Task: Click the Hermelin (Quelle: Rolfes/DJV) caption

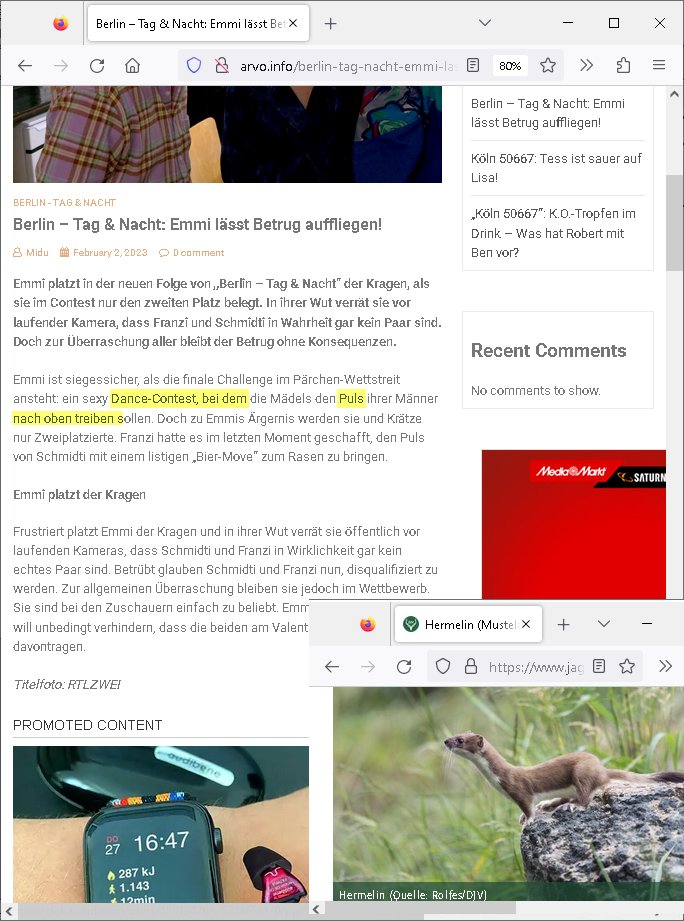Action: 413,895
